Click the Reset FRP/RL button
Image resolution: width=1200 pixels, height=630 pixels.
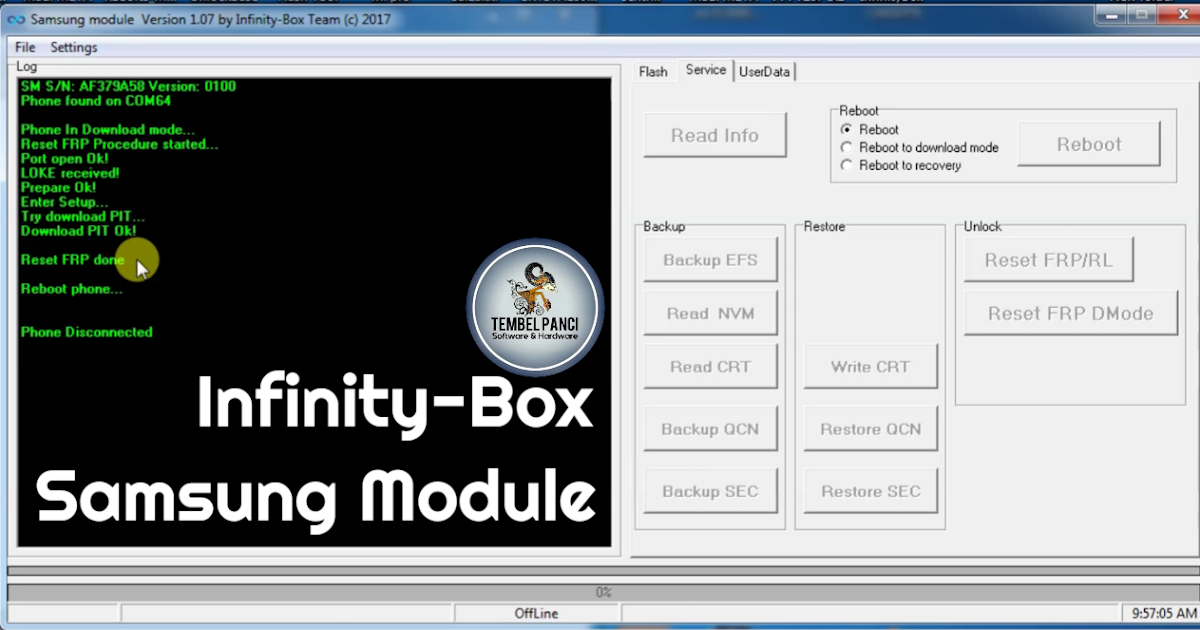click(x=1049, y=260)
